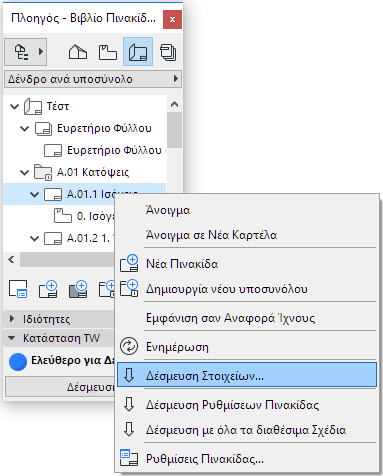Click the 'Δέσμευση' button in navigator

click(x=60, y=387)
